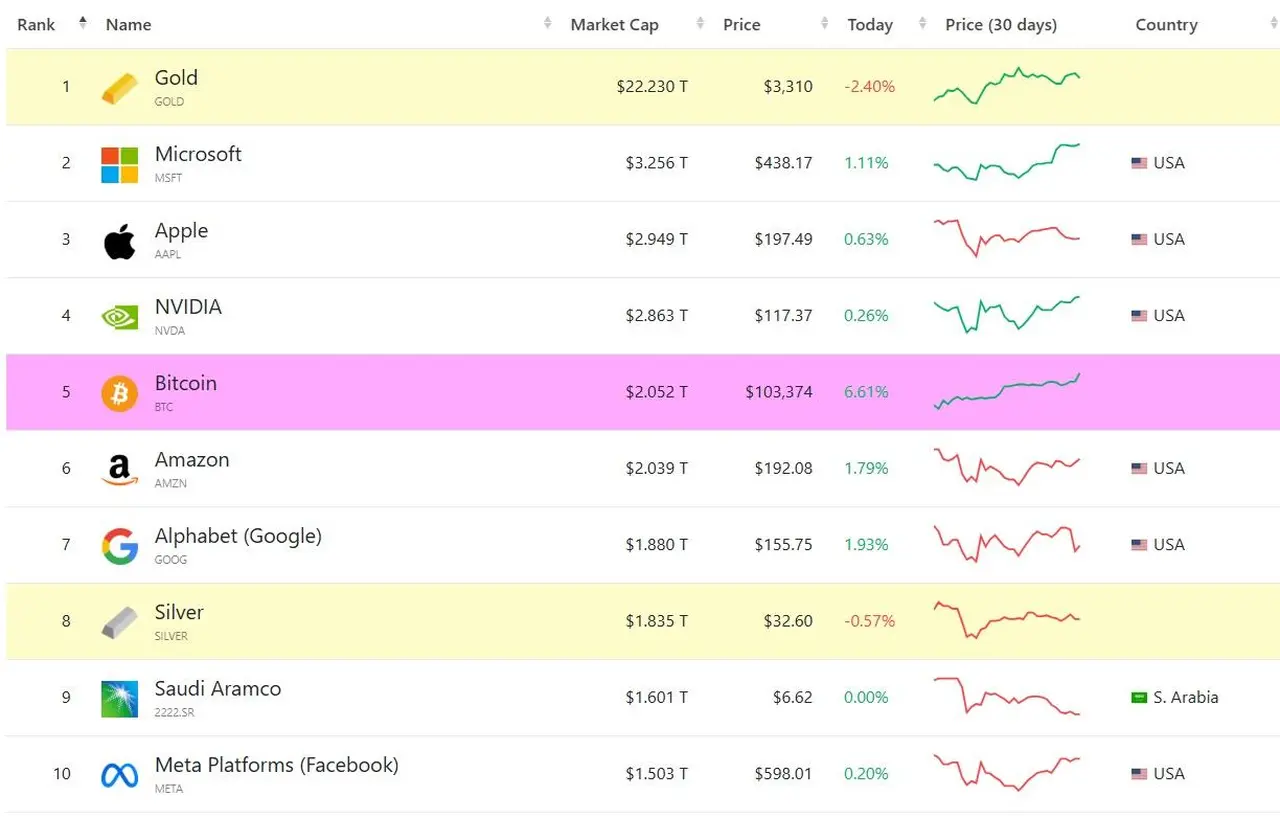The height and width of the screenshot is (819, 1280).
Task: Open the Gold asset link
Action: pyautogui.click(x=176, y=78)
